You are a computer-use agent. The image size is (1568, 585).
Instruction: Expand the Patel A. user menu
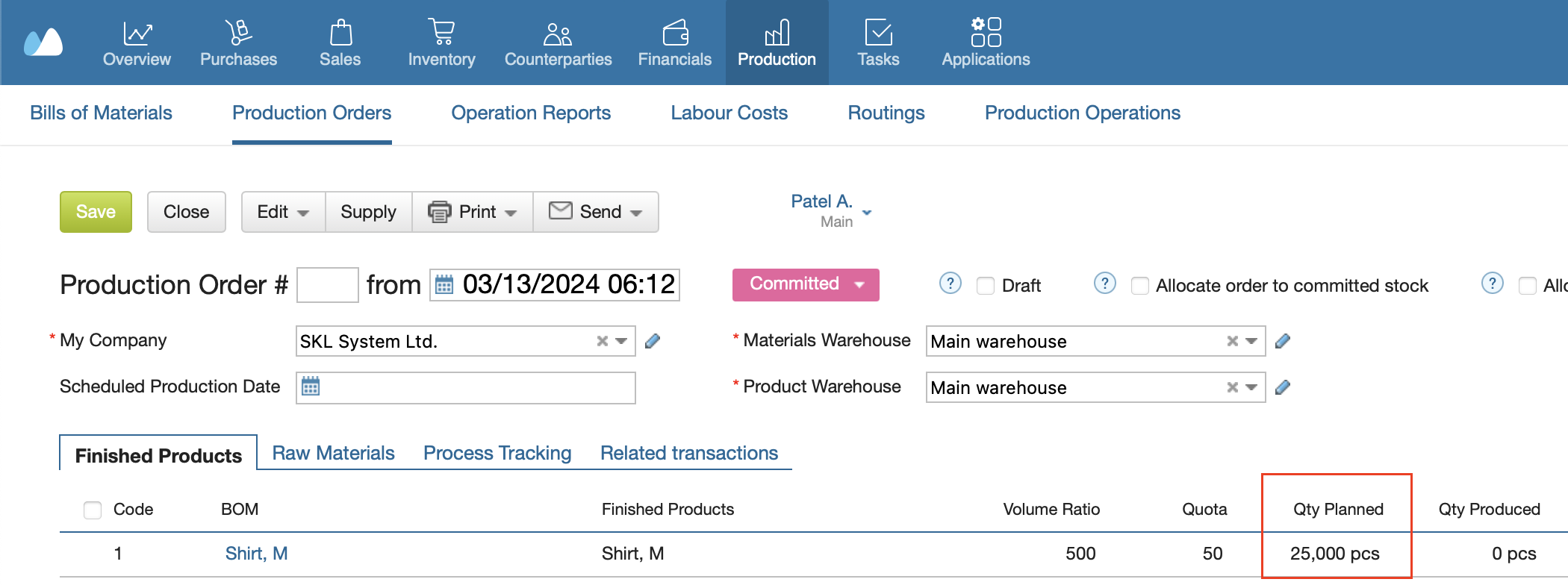pyautogui.click(x=867, y=213)
